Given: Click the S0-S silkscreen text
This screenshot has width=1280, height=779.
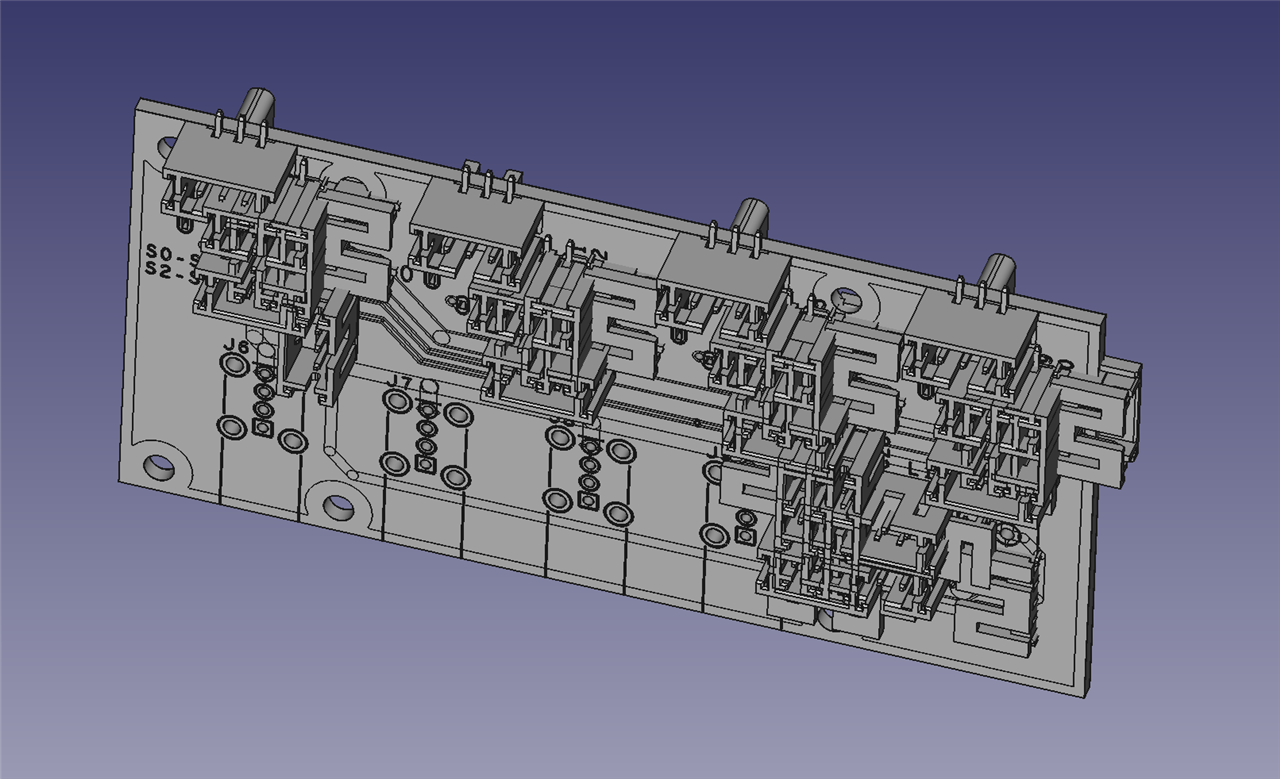Looking at the screenshot, I should pyautogui.click(x=172, y=253).
